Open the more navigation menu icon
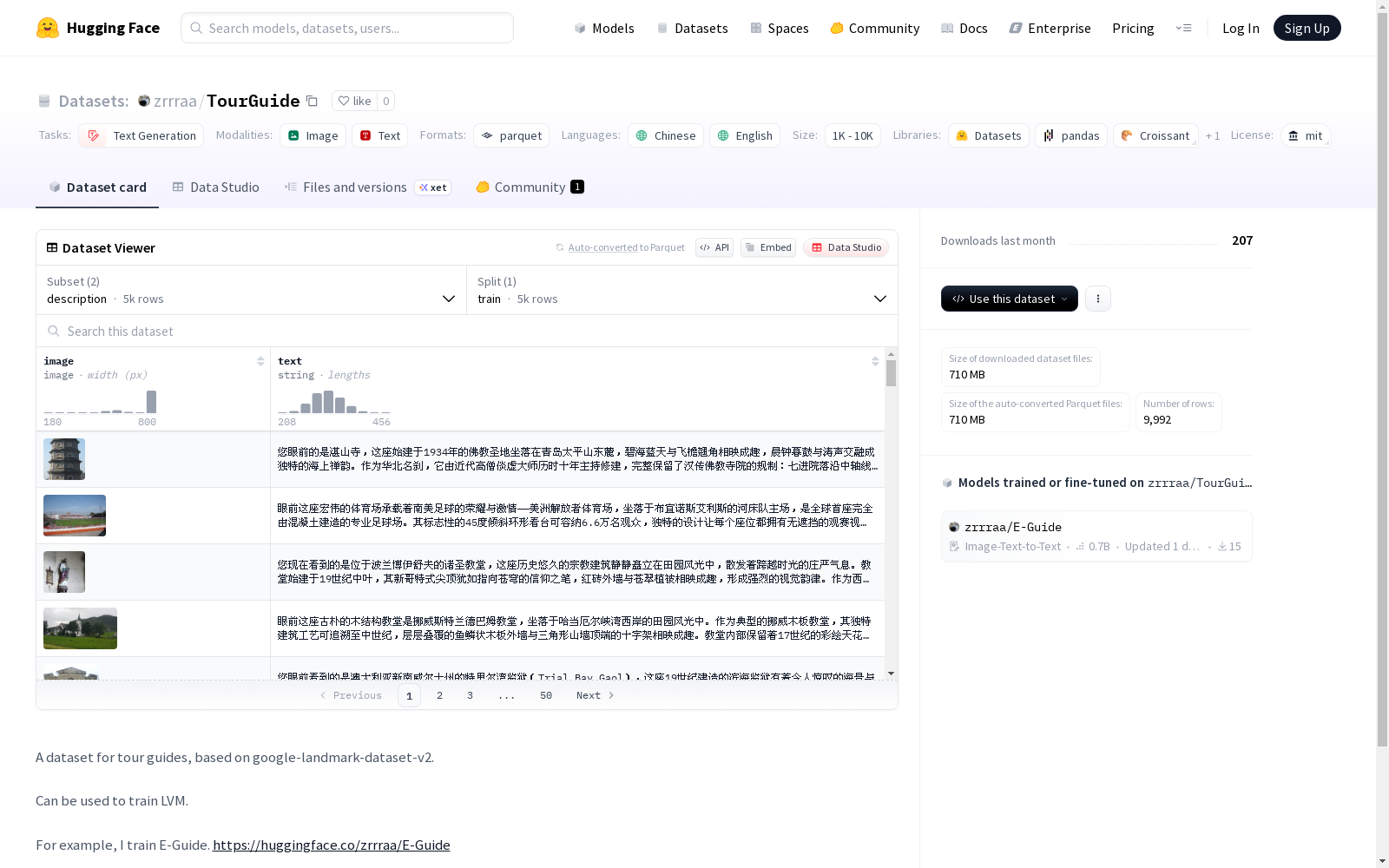 (x=1183, y=28)
